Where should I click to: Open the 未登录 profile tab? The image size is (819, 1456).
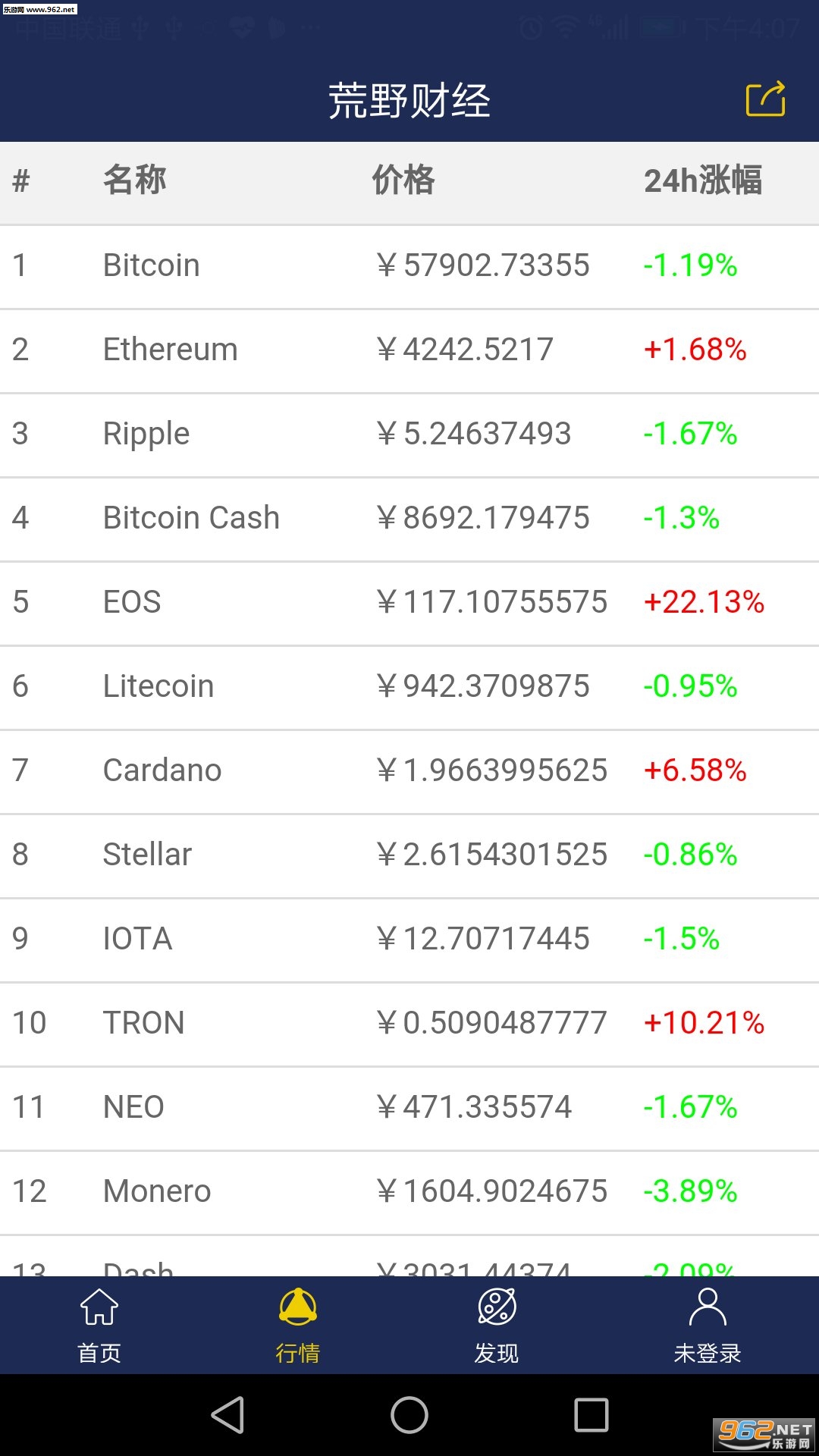click(708, 1326)
